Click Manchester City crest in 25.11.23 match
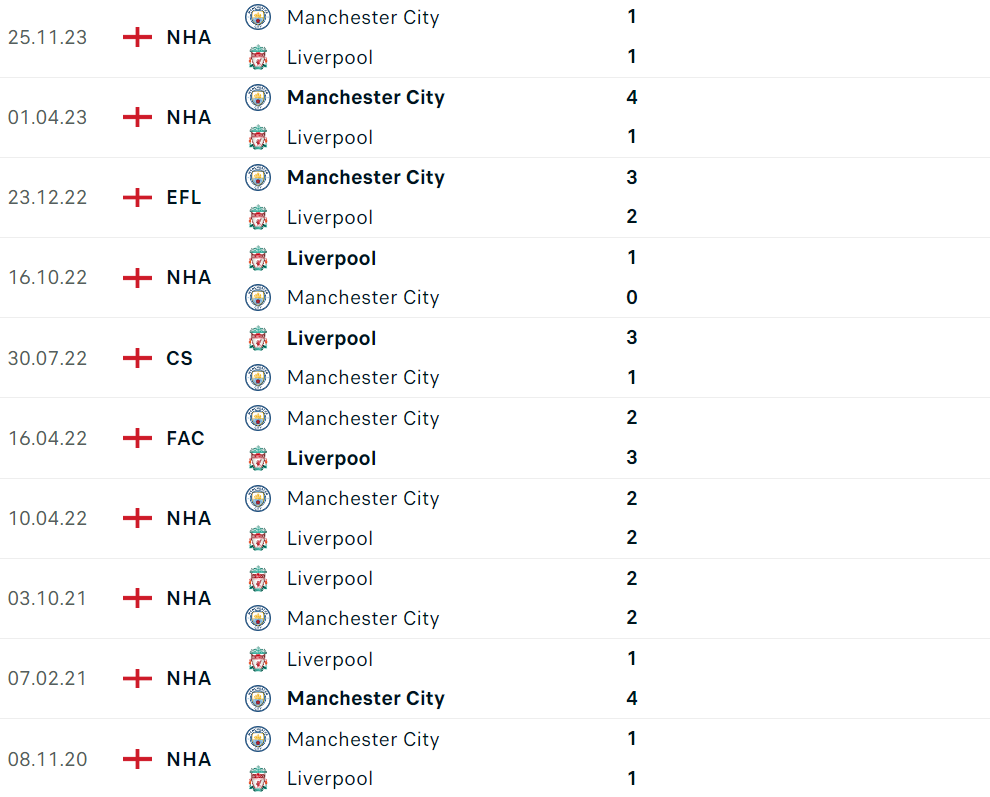This screenshot has height=797, width=990. (258, 17)
